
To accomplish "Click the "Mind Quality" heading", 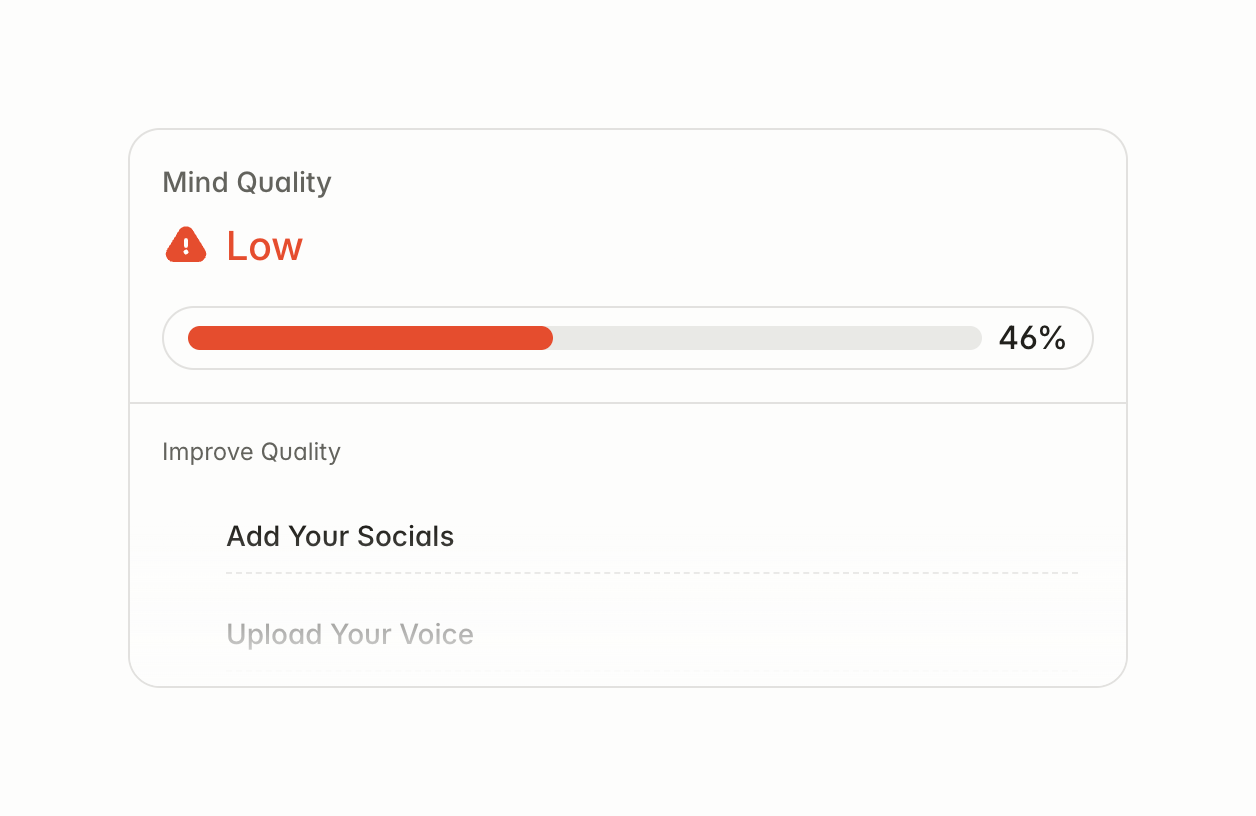I will pyautogui.click(x=246, y=183).
